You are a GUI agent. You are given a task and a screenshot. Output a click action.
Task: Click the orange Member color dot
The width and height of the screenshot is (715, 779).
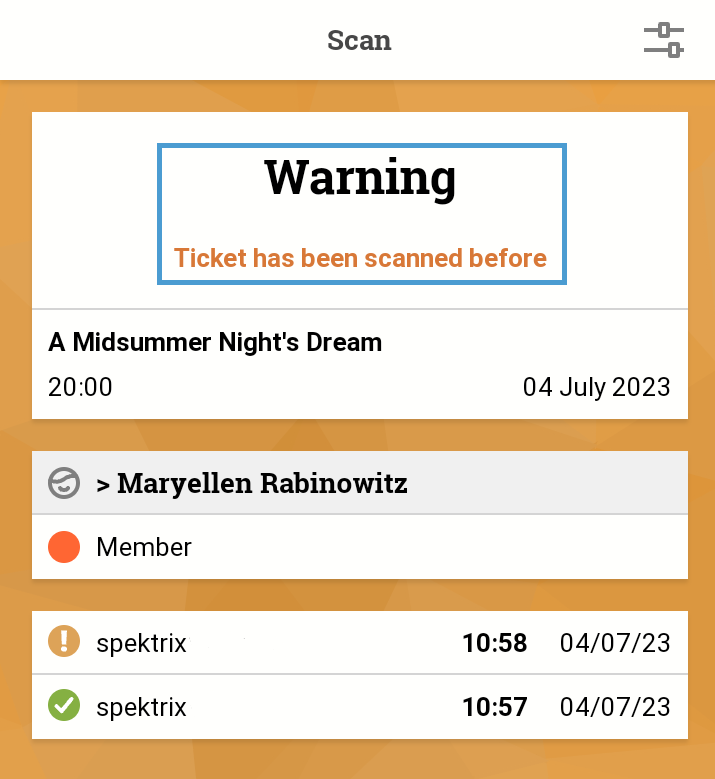63,547
